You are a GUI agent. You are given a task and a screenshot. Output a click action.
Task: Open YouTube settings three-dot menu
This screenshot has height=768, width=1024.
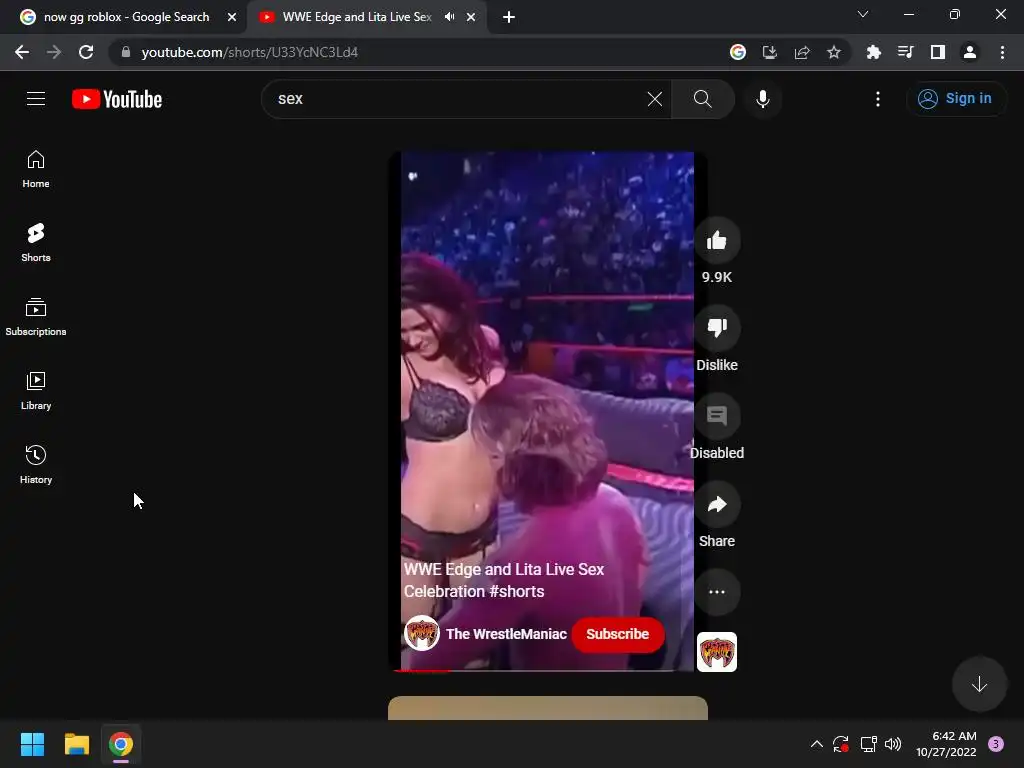click(878, 99)
